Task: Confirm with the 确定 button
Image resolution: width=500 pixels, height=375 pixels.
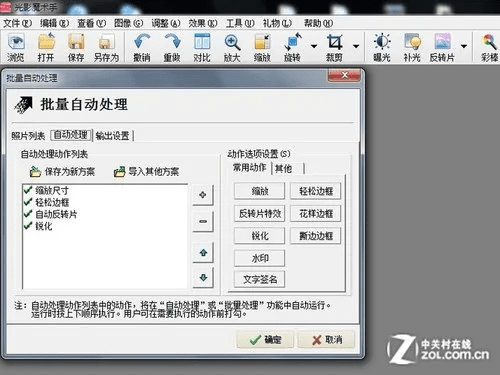Action: coord(265,340)
